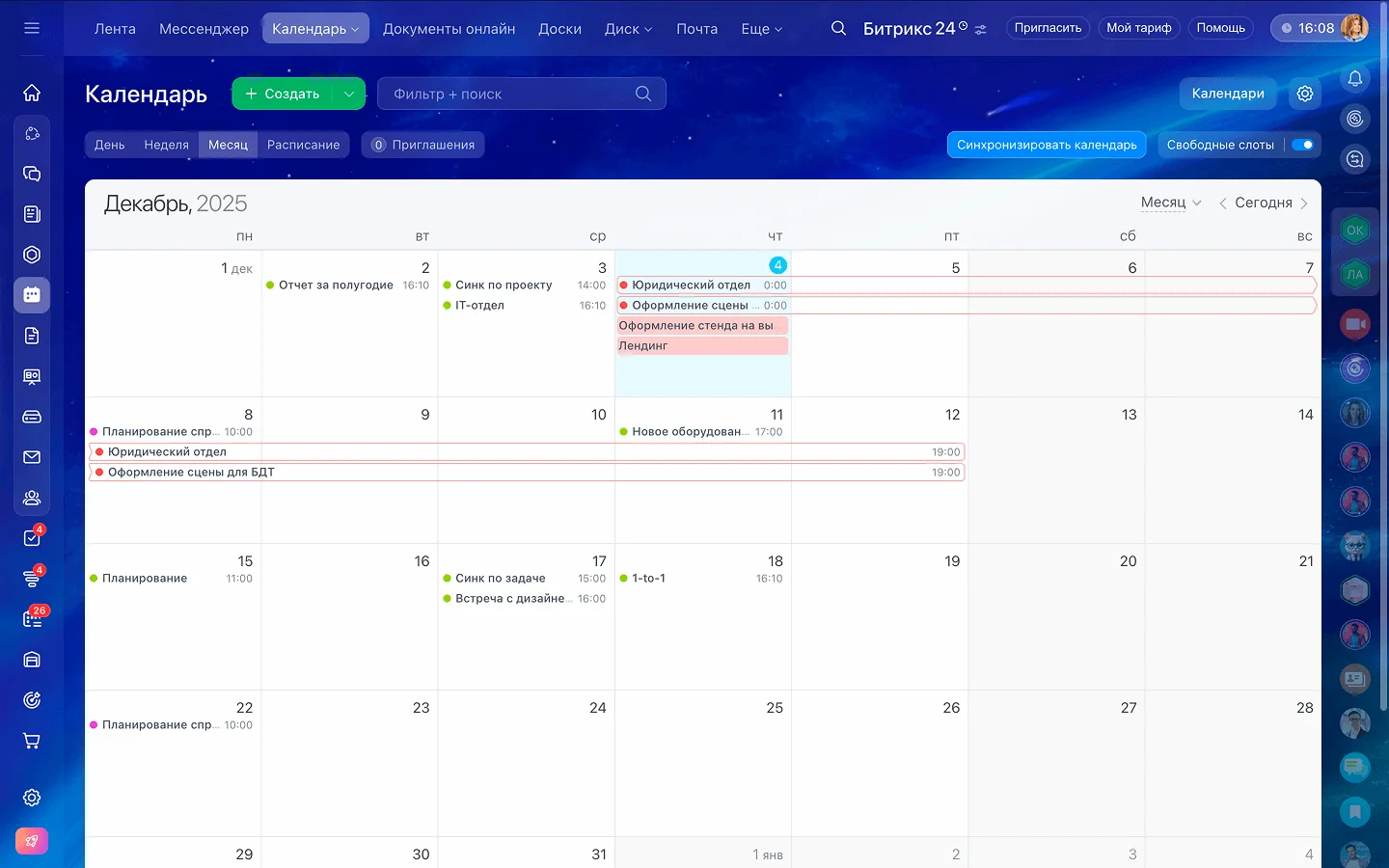
Task: Jump to Сегодня in the calendar
Action: pyautogui.click(x=1263, y=203)
